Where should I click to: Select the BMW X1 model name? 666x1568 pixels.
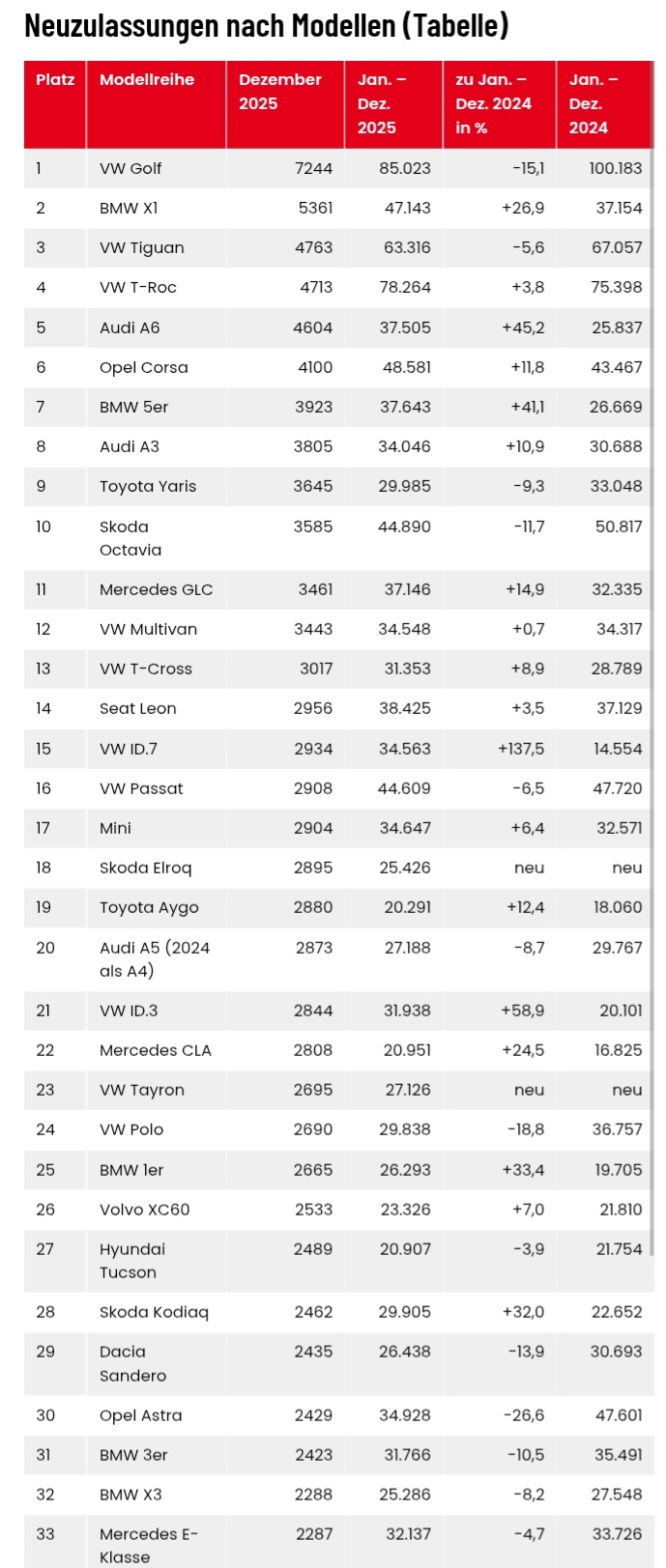pos(129,208)
